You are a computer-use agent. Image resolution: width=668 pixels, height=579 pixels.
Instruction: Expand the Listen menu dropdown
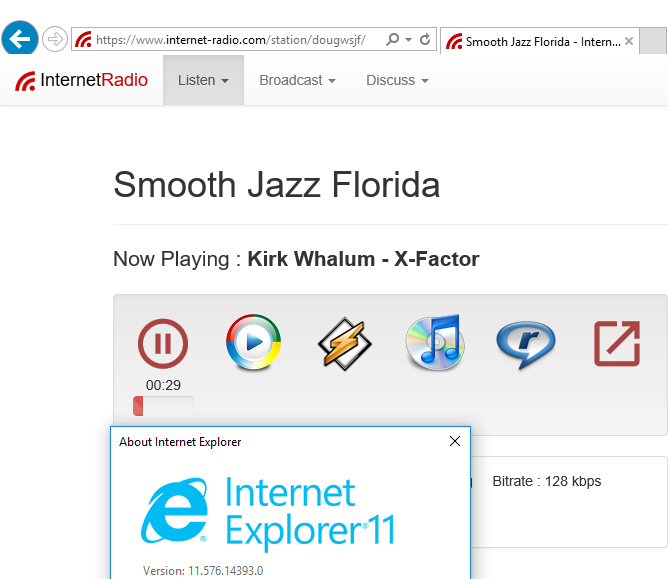click(x=203, y=80)
